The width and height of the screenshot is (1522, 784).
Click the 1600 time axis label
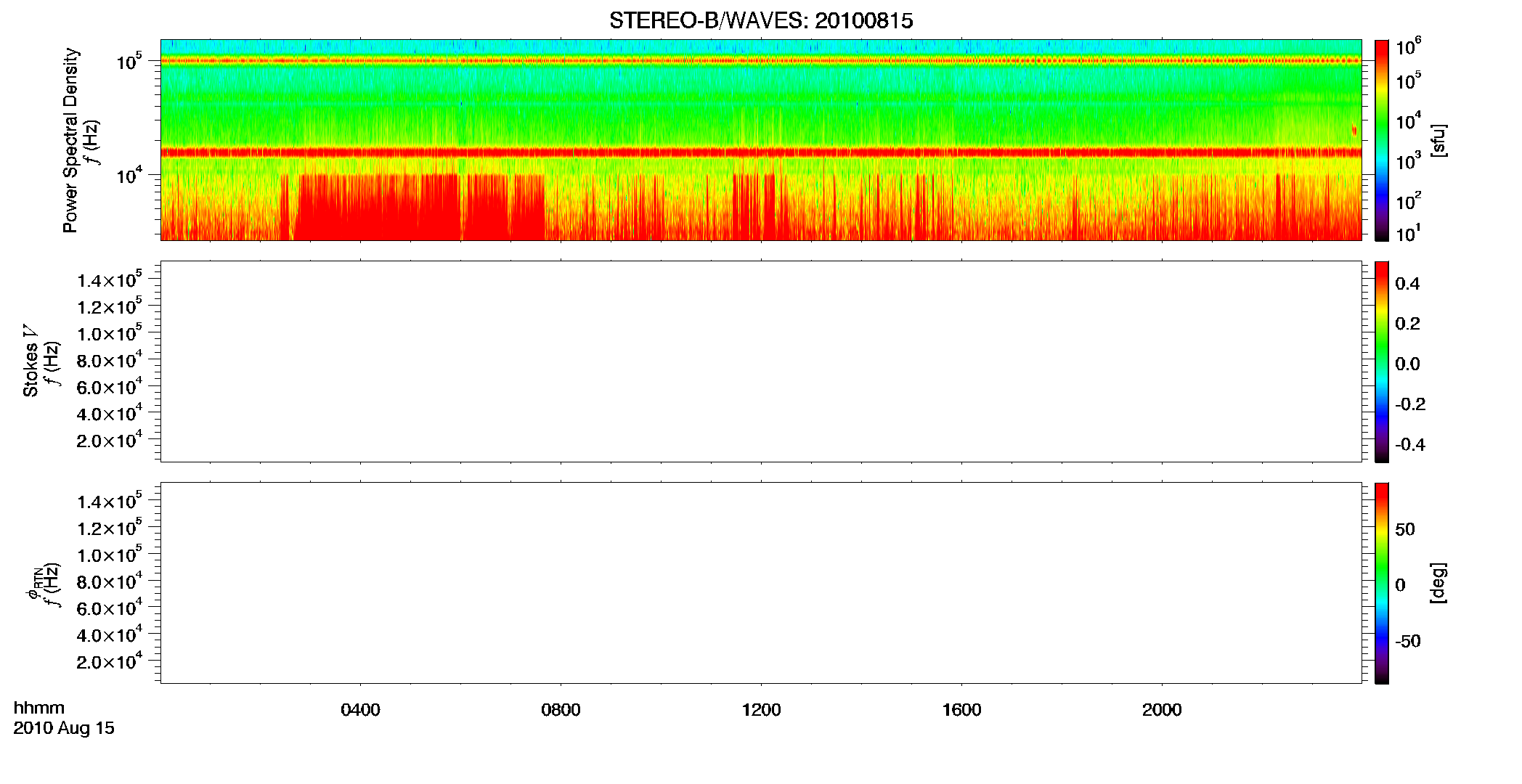pos(961,710)
